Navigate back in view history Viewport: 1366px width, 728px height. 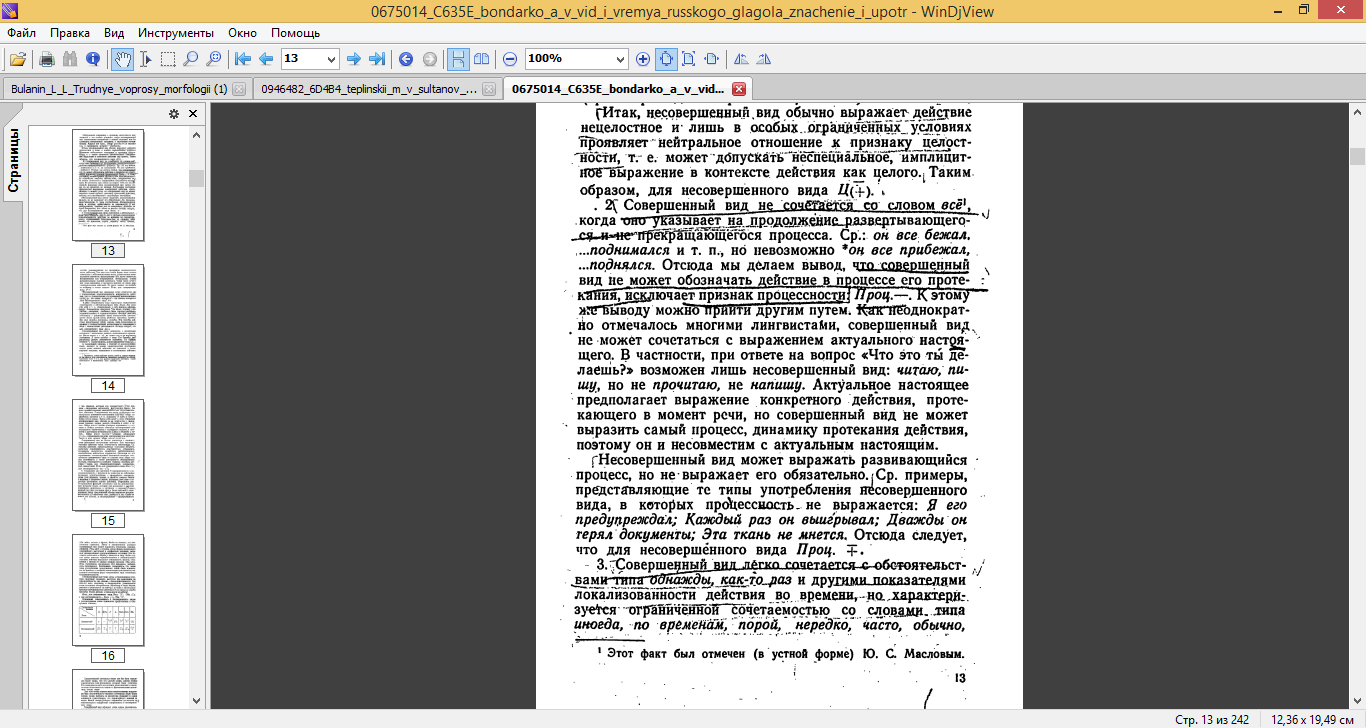406,59
